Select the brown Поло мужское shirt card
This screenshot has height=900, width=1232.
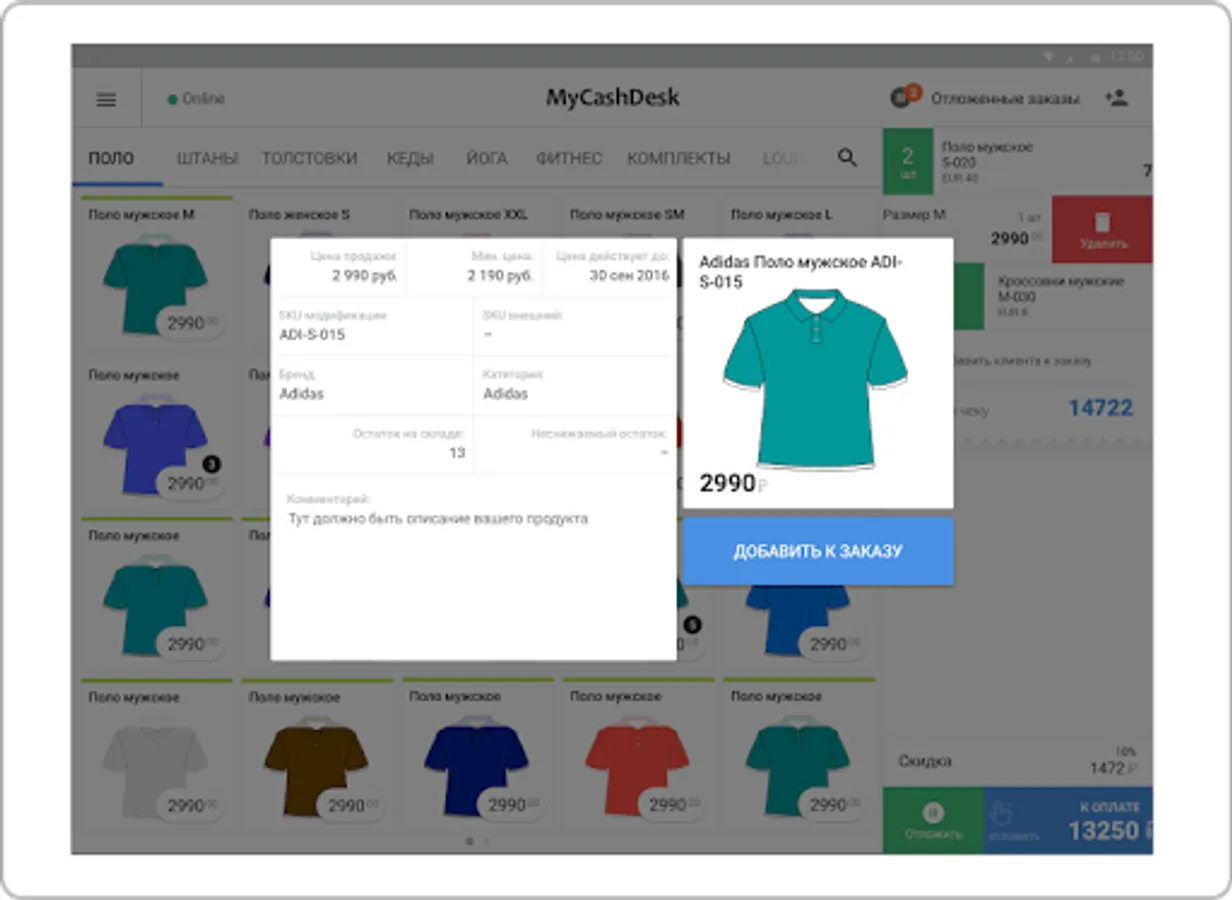click(x=317, y=755)
